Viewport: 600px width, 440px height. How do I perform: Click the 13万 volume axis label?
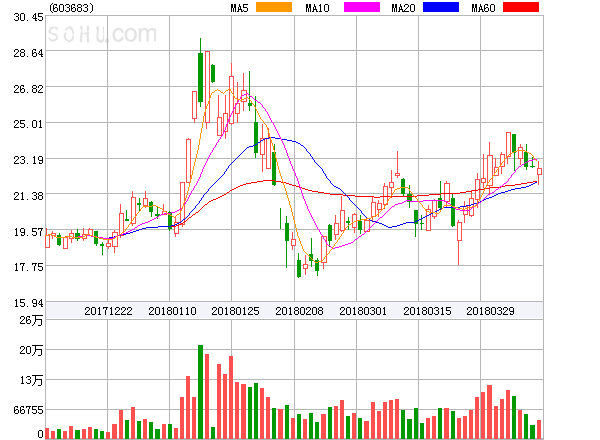tap(31, 380)
